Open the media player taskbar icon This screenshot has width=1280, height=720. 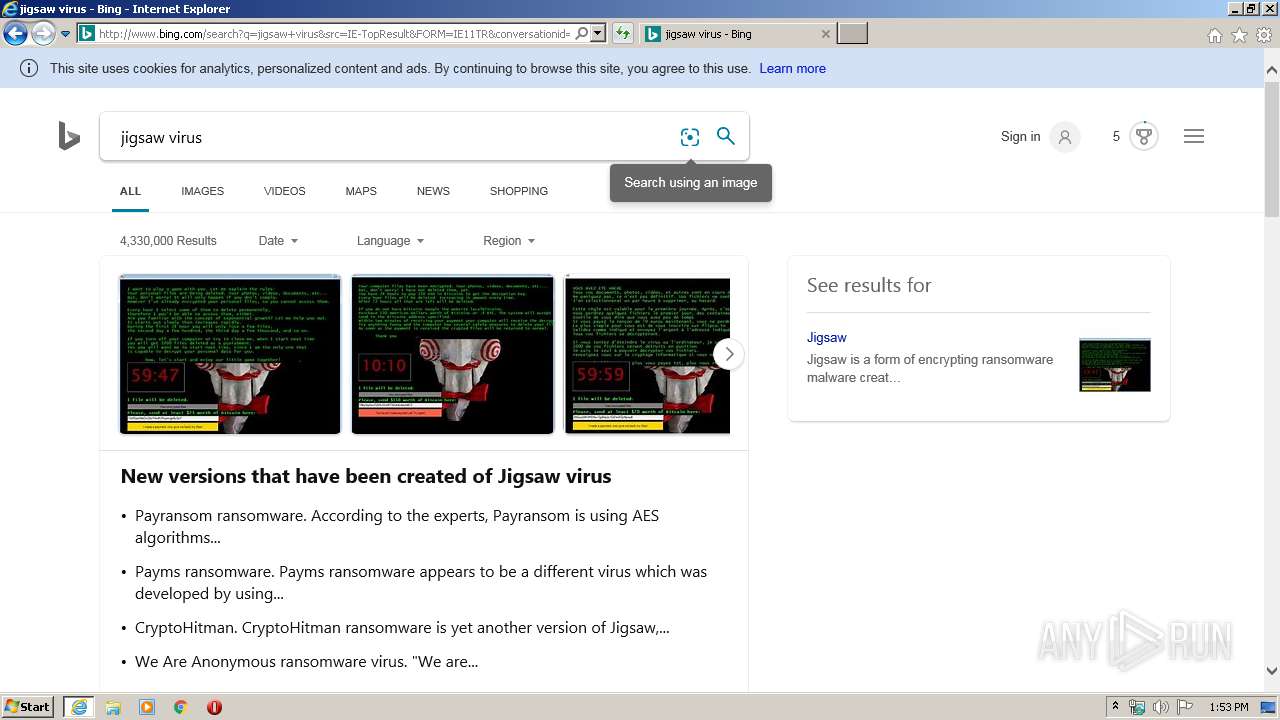tap(147, 707)
